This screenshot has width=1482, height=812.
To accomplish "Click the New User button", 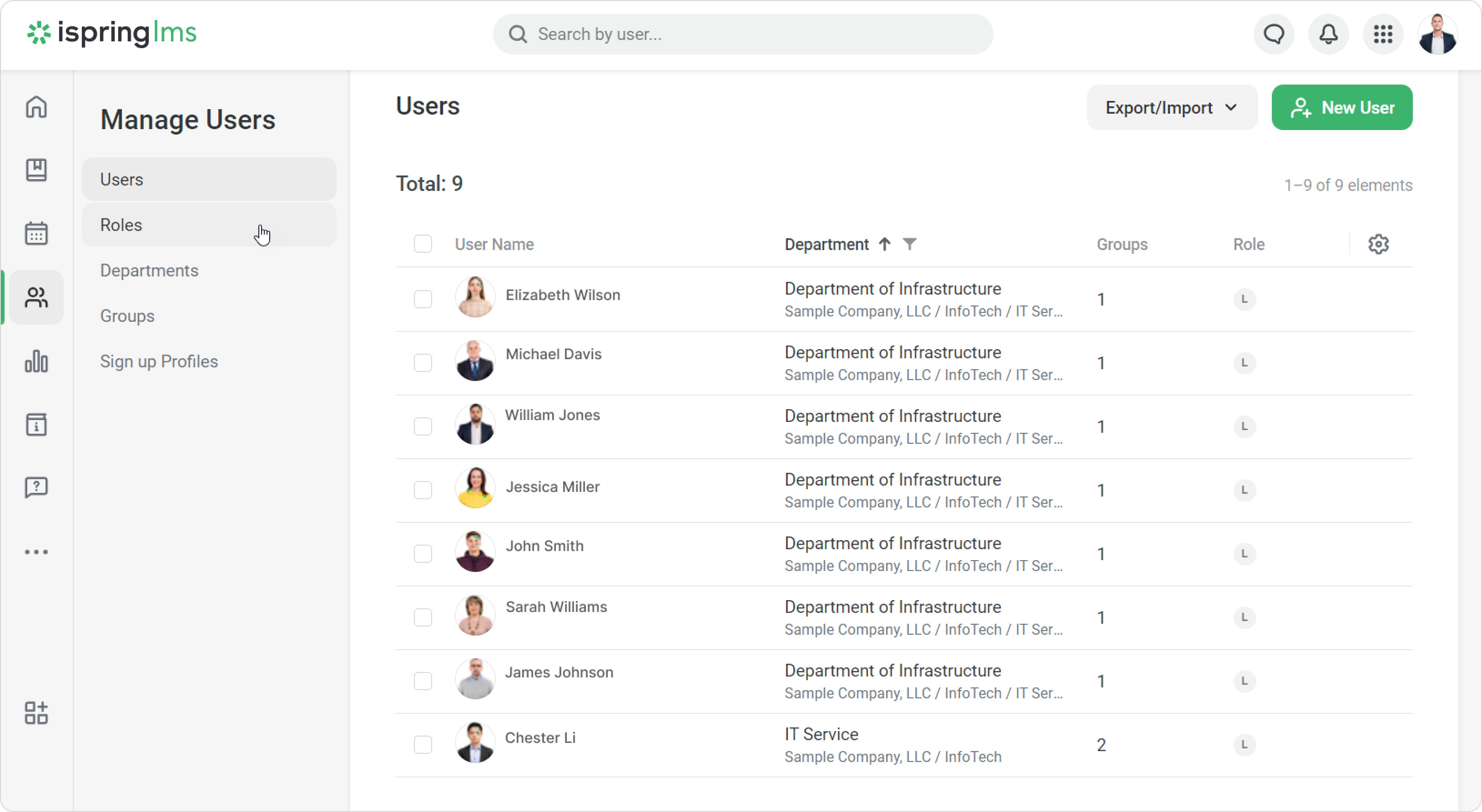I will (x=1341, y=108).
